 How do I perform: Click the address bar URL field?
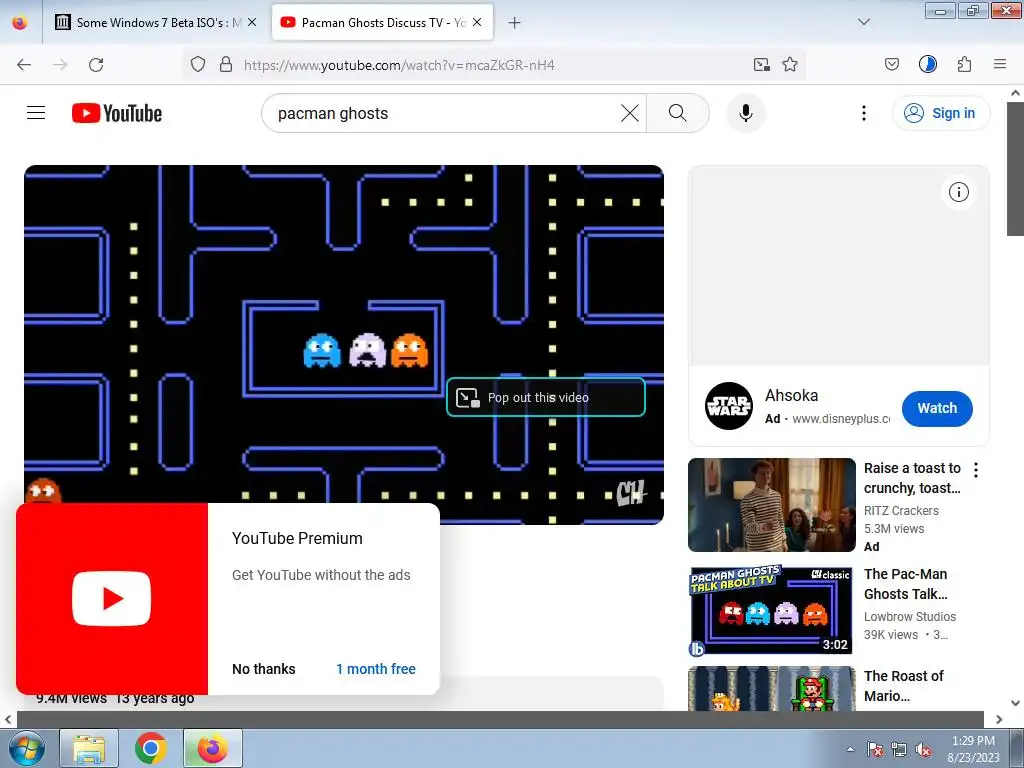(493, 65)
